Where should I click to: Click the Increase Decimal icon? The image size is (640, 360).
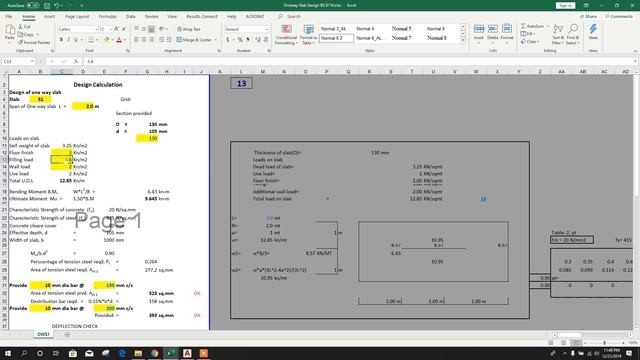(258, 40)
